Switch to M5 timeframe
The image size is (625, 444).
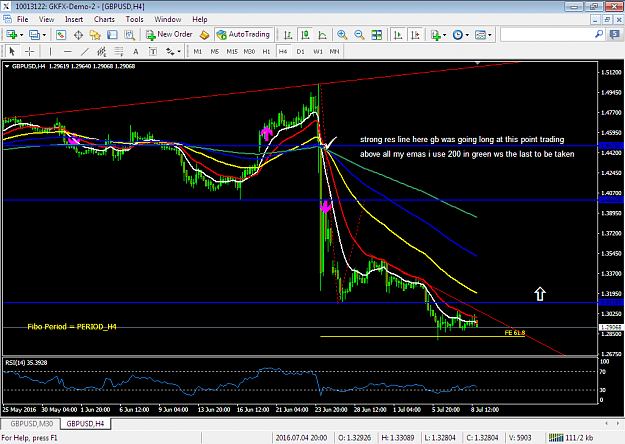click(215, 51)
